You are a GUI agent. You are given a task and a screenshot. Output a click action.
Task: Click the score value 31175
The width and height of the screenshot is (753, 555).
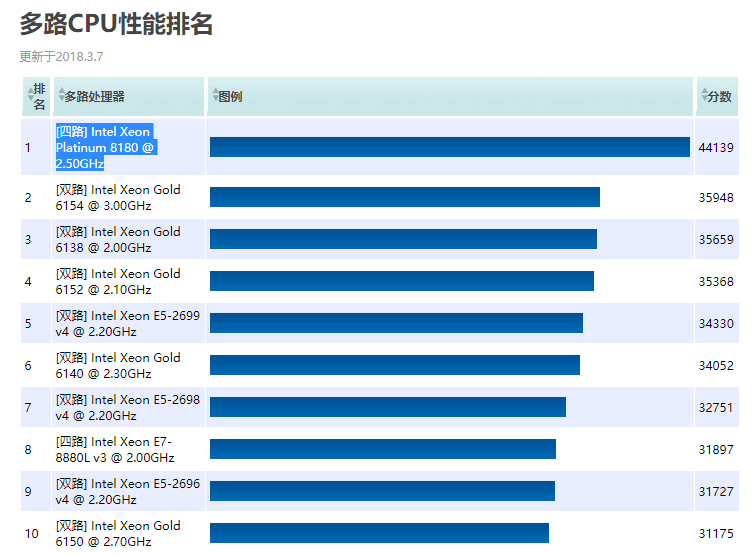pyautogui.click(x=716, y=533)
